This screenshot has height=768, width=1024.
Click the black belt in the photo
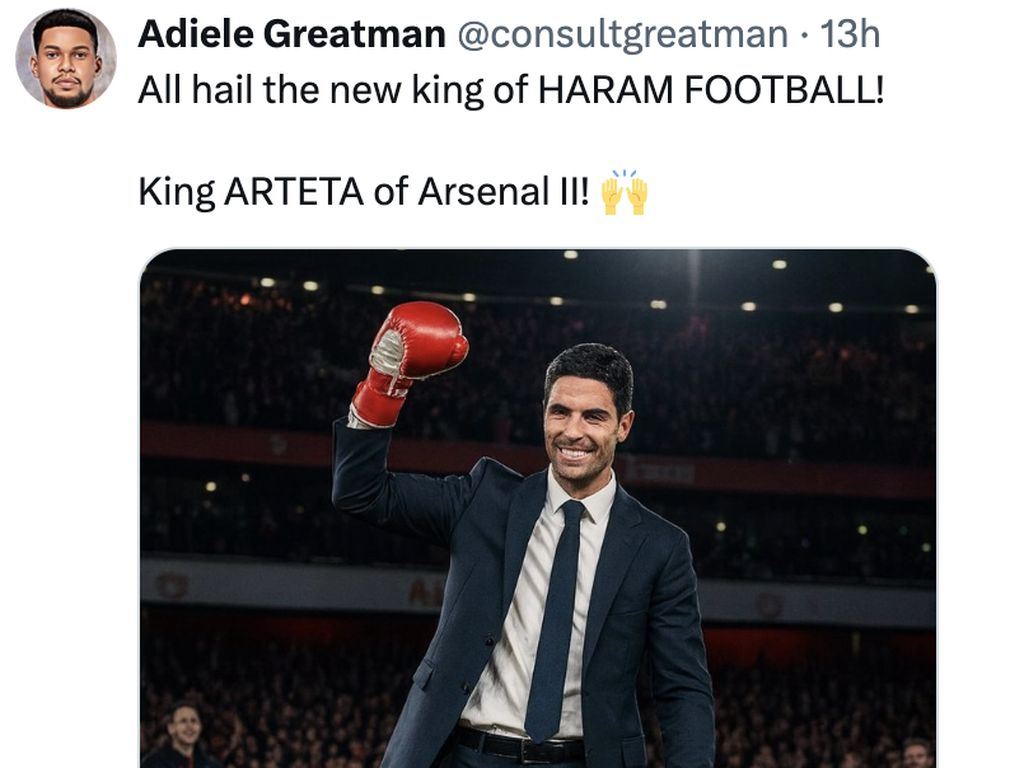tap(518, 746)
